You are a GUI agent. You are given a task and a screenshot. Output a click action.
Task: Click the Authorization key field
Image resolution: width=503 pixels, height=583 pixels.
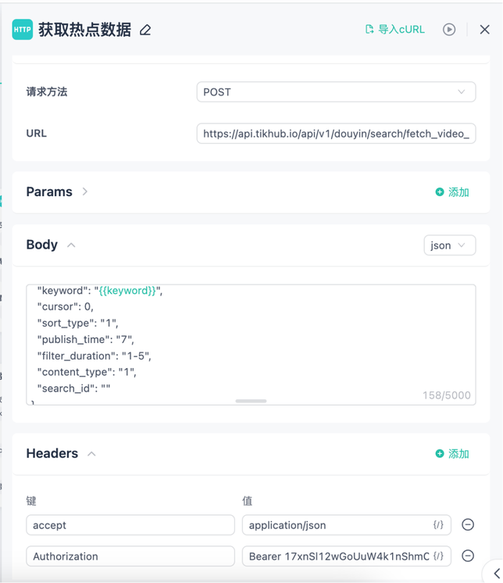(x=130, y=556)
